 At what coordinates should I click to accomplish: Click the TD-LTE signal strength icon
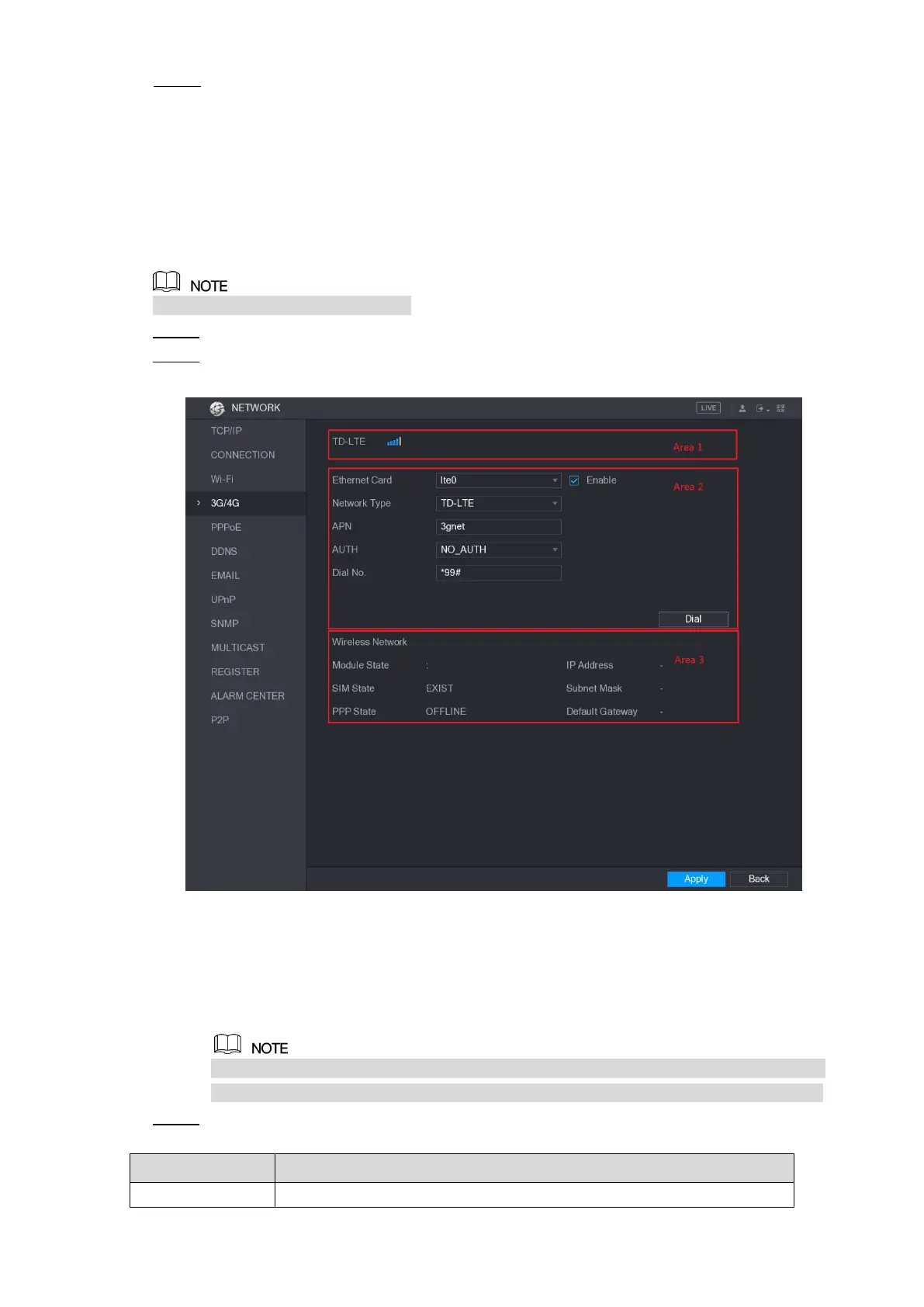pos(394,442)
